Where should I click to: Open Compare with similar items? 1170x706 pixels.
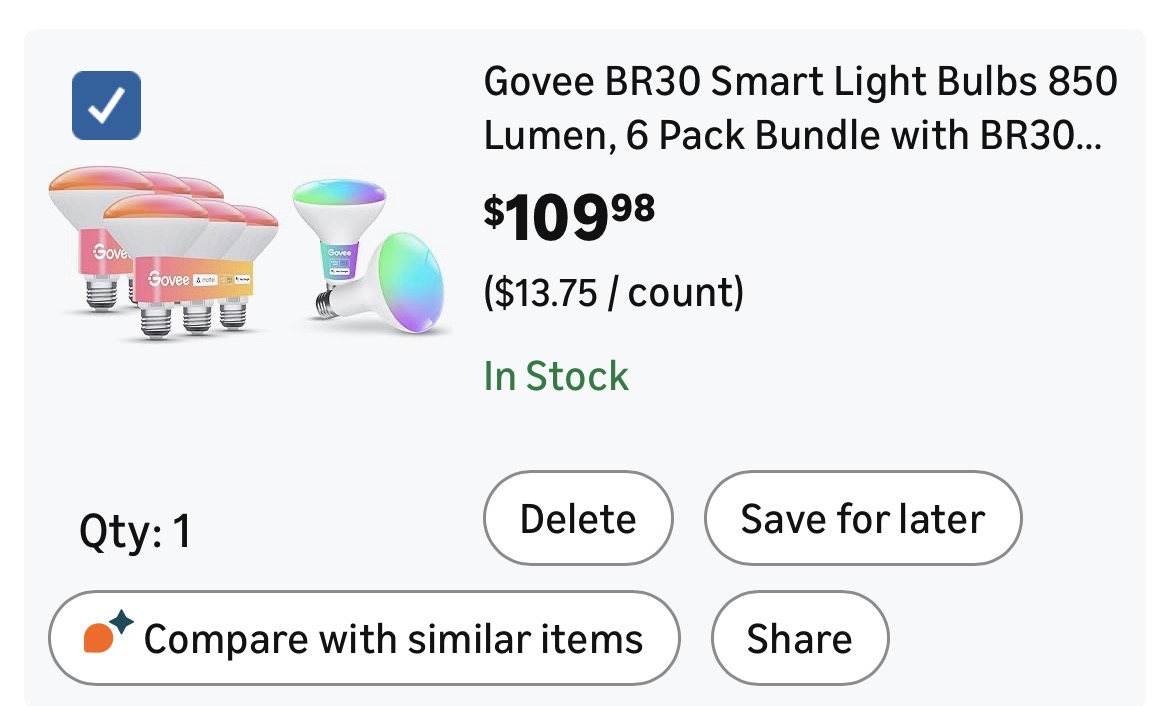coord(364,638)
